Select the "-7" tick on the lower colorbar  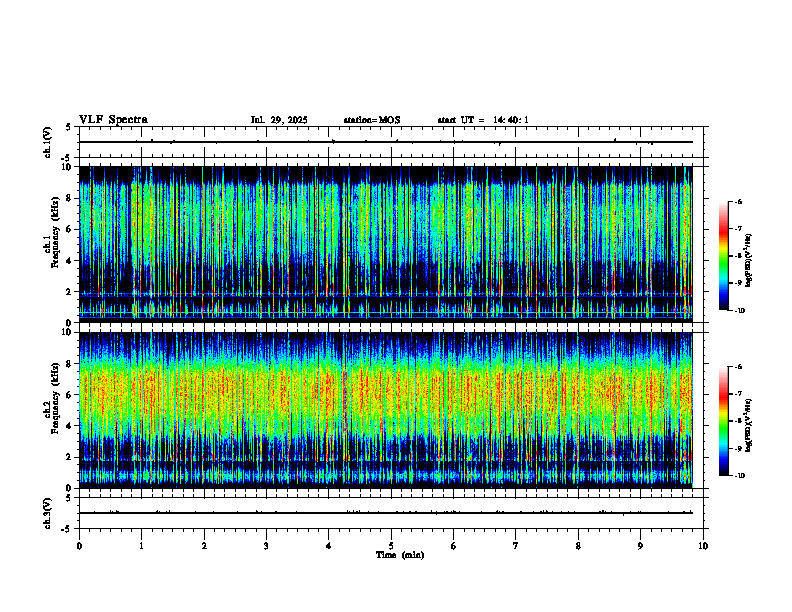pos(738,394)
